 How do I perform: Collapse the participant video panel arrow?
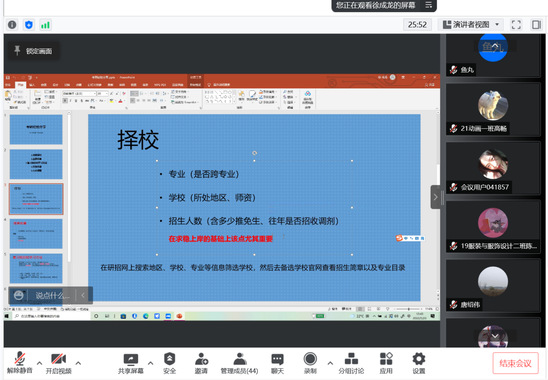click(x=435, y=197)
